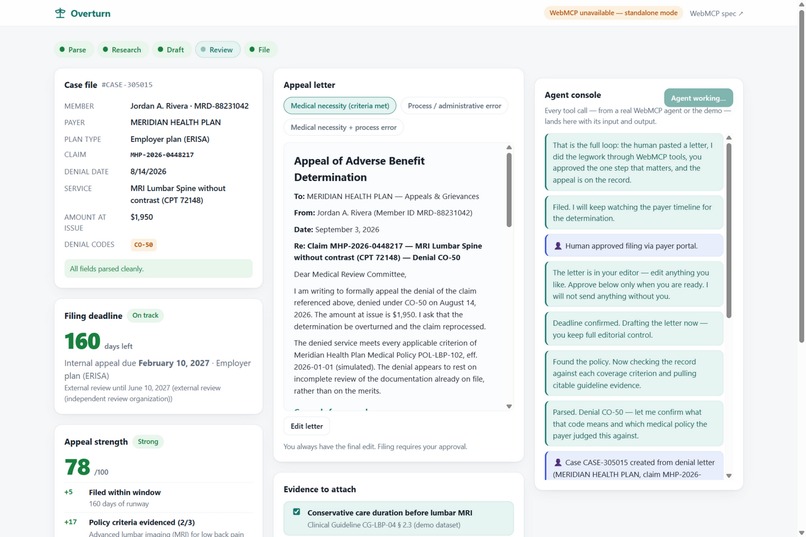Click the denial date 8/14/2026
This screenshot has height=537, width=806.
pos(148,172)
